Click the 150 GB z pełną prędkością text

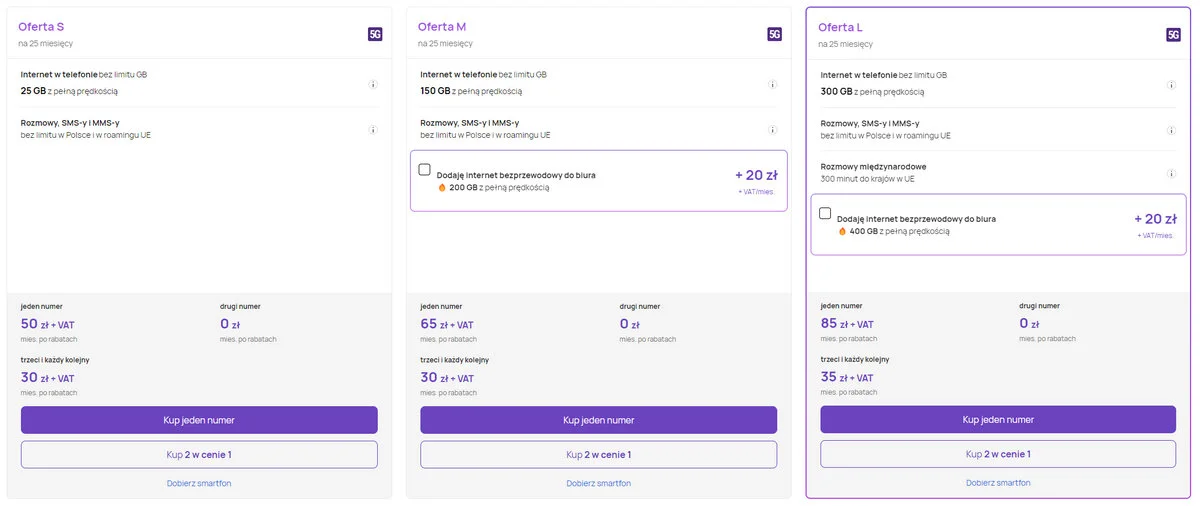[x=471, y=91]
